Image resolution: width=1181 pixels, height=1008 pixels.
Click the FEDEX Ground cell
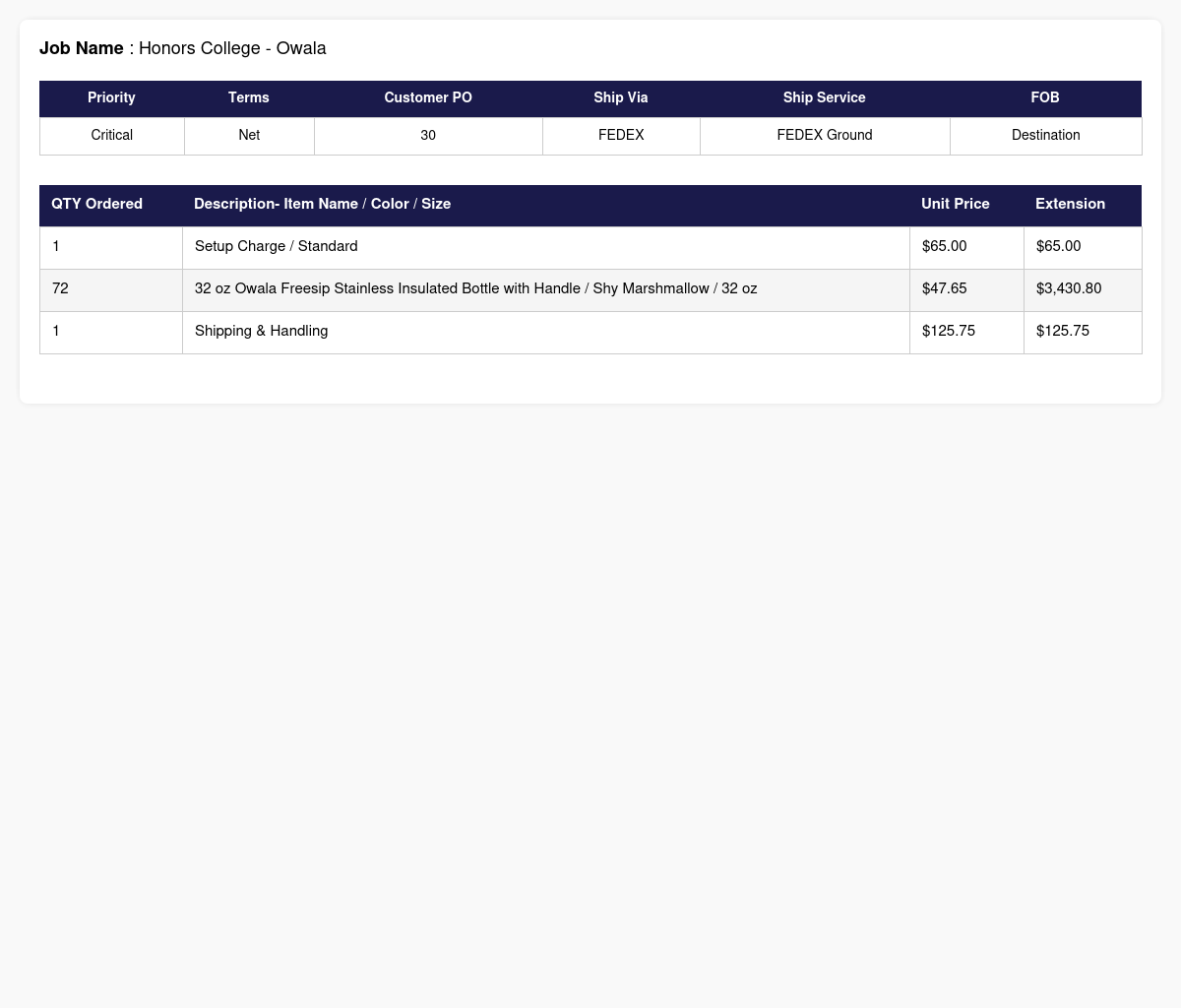click(825, 136)
